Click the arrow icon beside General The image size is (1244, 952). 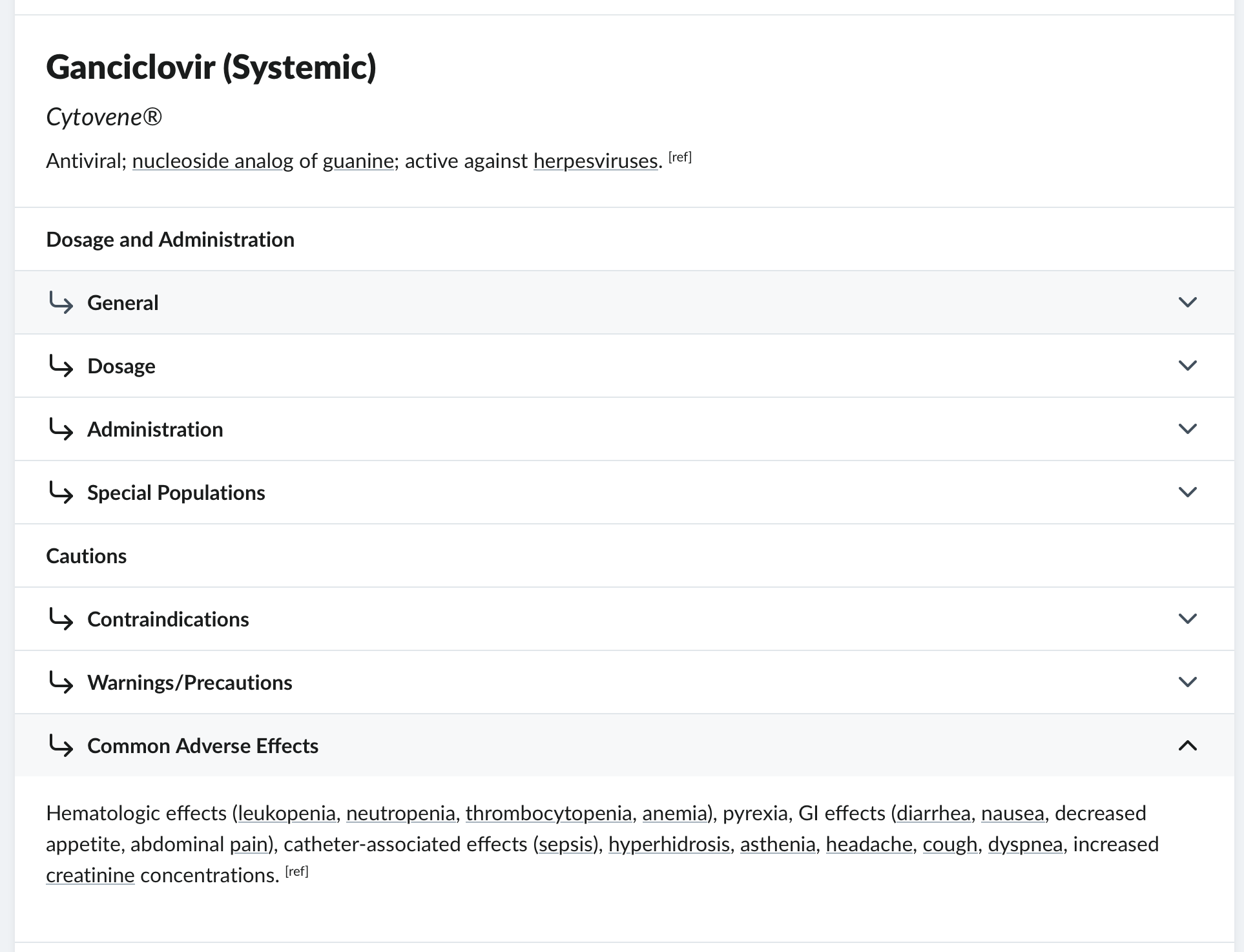click(61, 302)
